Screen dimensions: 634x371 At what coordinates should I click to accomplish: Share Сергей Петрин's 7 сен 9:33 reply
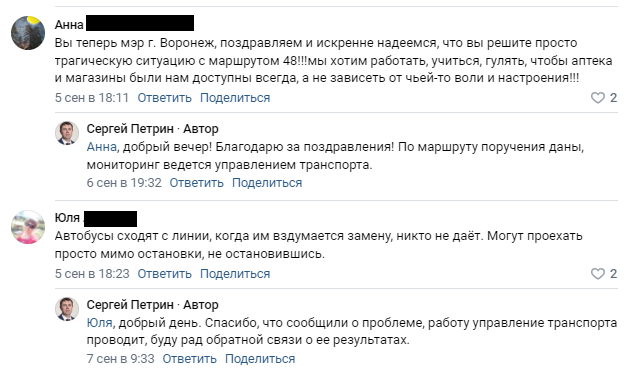260,358
